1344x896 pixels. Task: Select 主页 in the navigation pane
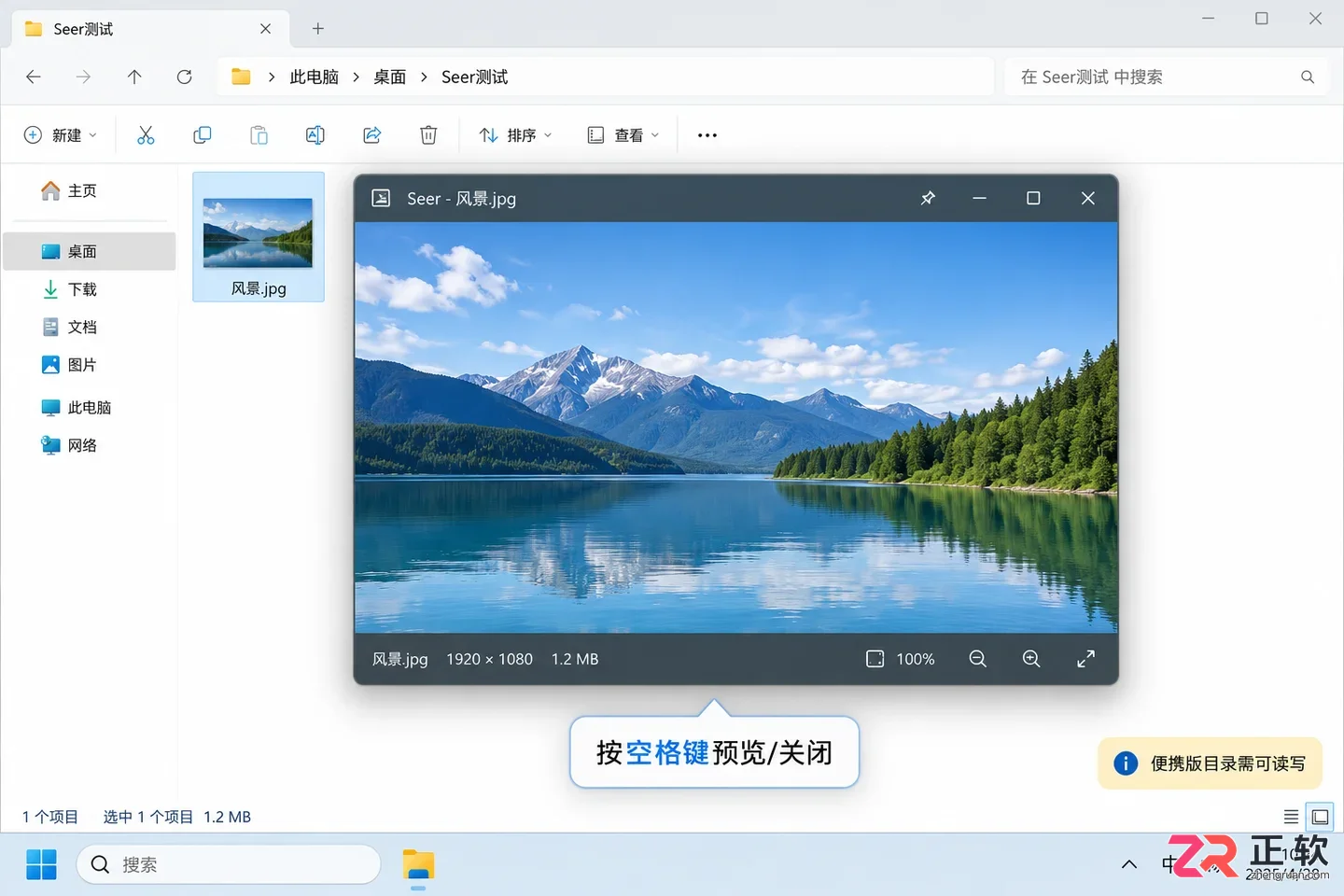click(x=90, y=190)
